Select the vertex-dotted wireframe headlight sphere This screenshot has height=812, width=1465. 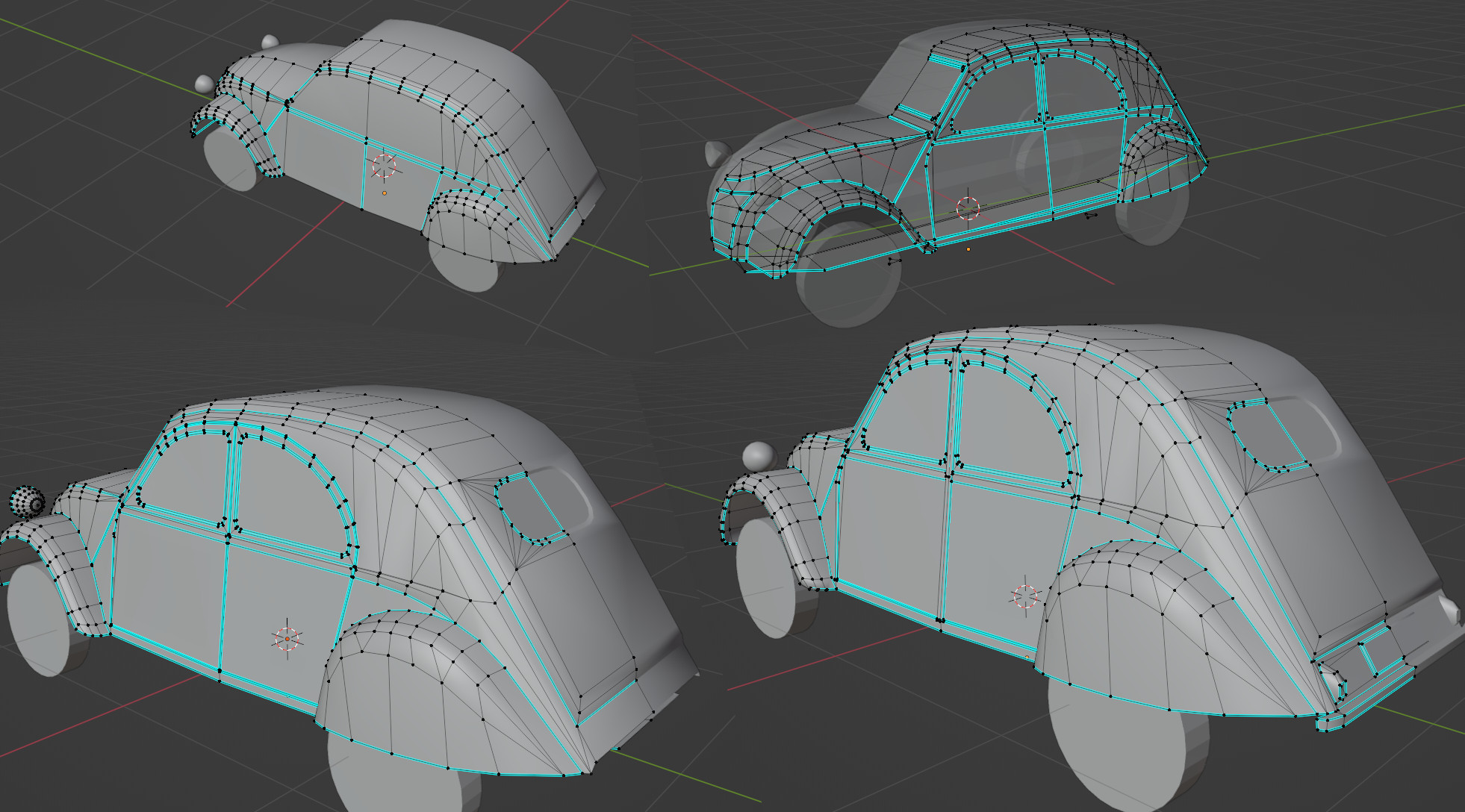pos(28,502)
